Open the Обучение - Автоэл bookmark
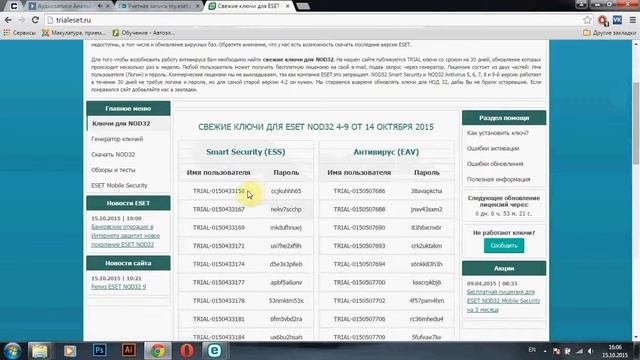The image size is (640, 360). point(144,33)
